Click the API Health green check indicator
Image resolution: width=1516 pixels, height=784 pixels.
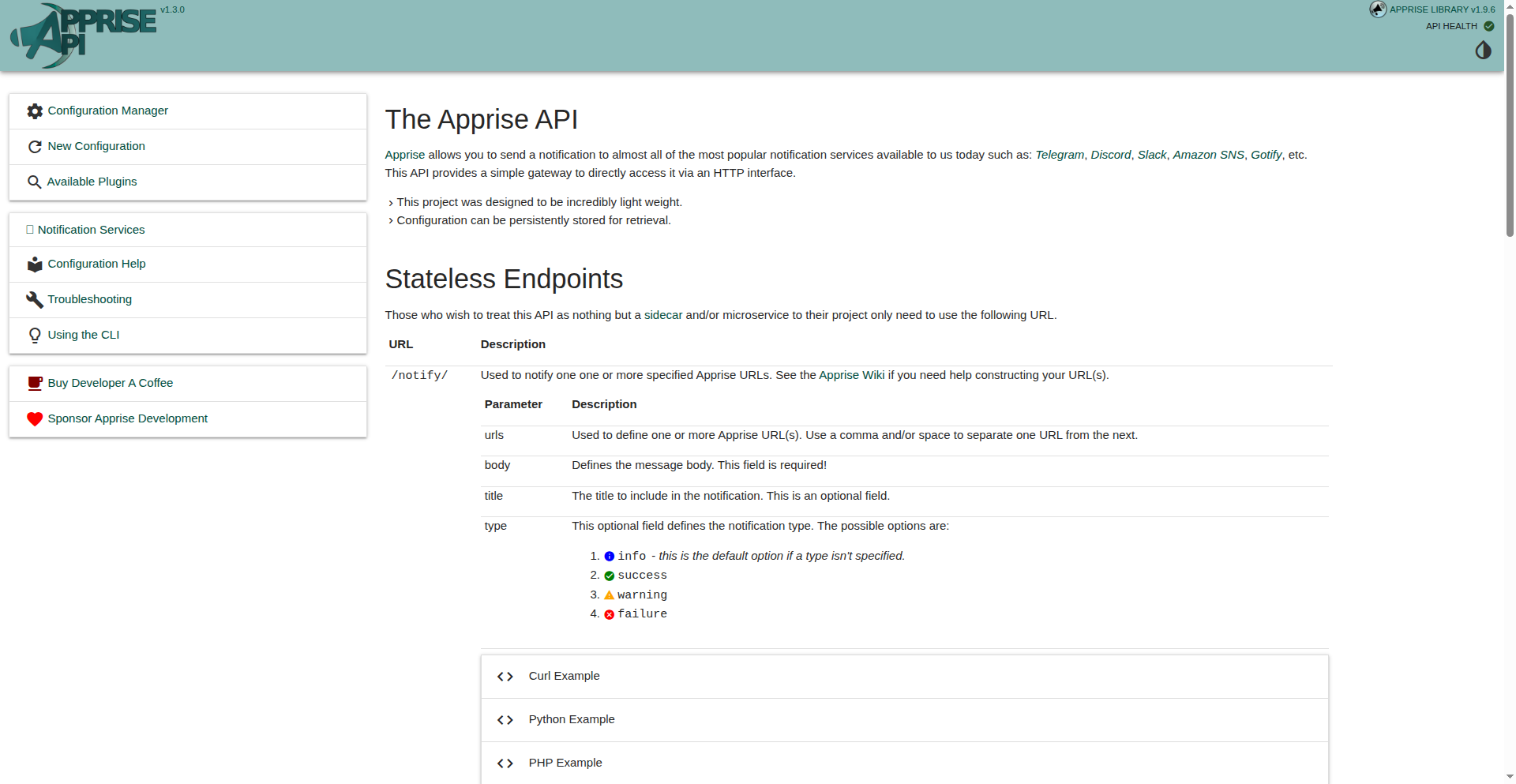coord(1489,26)
